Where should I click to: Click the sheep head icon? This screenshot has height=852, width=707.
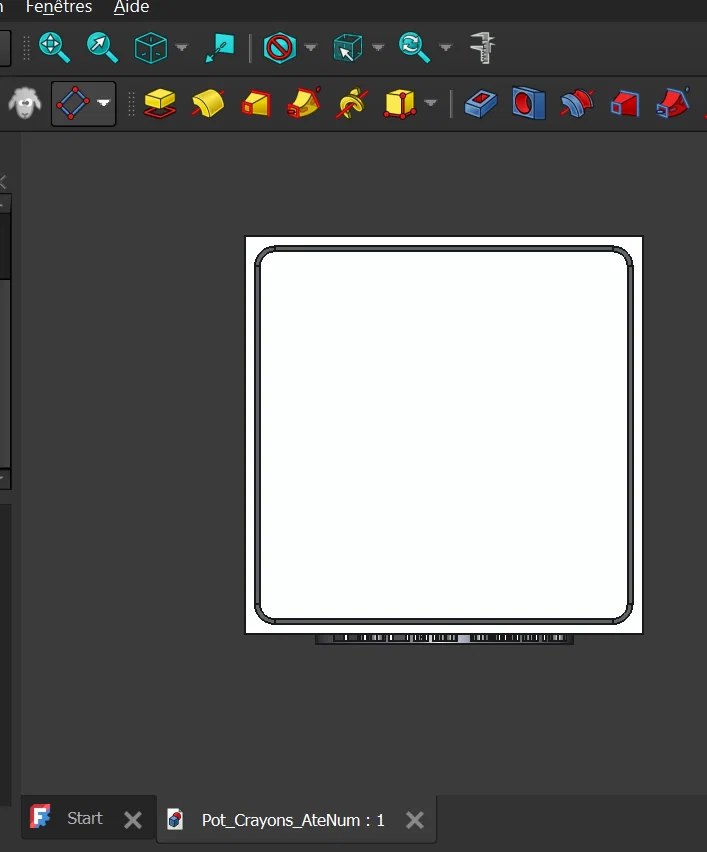click(24, 103)
